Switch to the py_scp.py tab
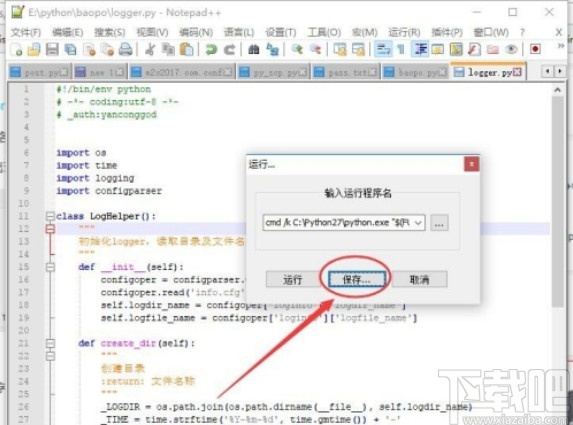573x425 pixels. click(273, 72)
